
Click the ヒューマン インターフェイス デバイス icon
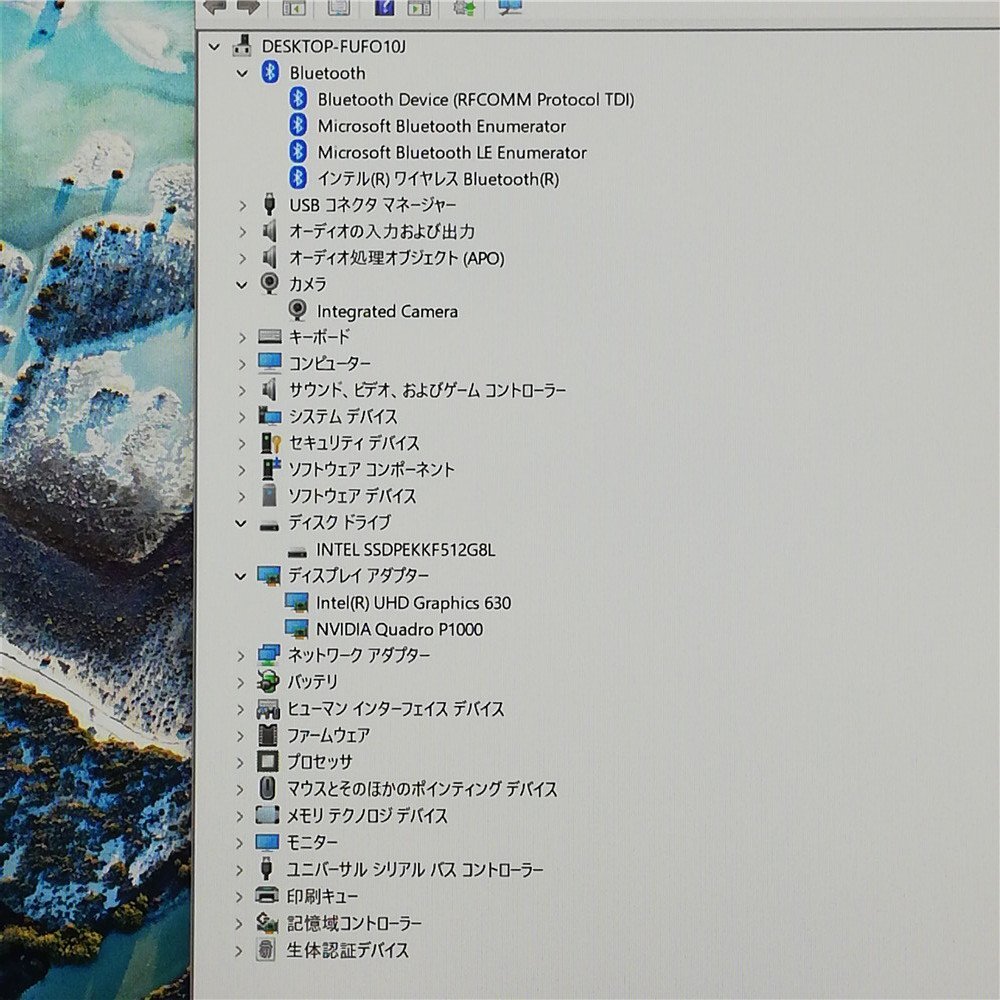(x=268, y=709)
